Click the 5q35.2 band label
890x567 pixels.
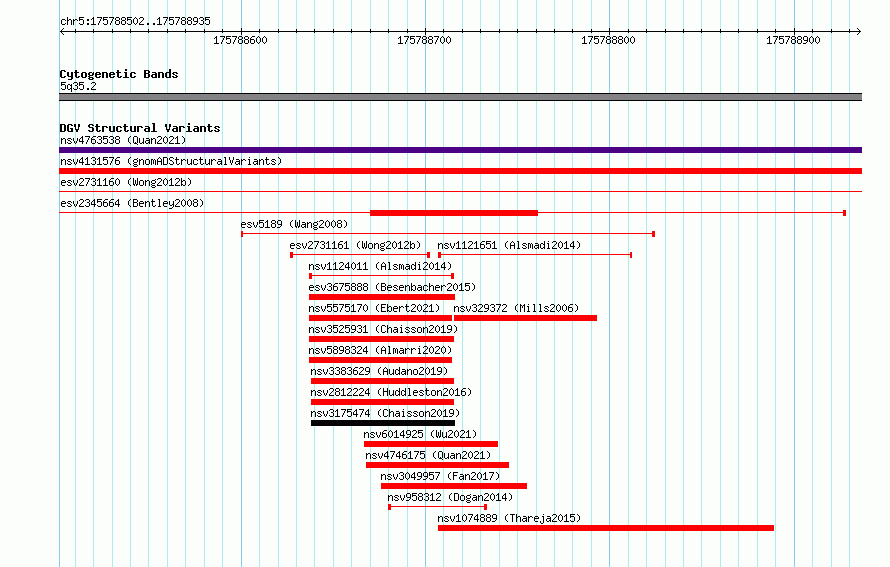(x=78, y=86)
